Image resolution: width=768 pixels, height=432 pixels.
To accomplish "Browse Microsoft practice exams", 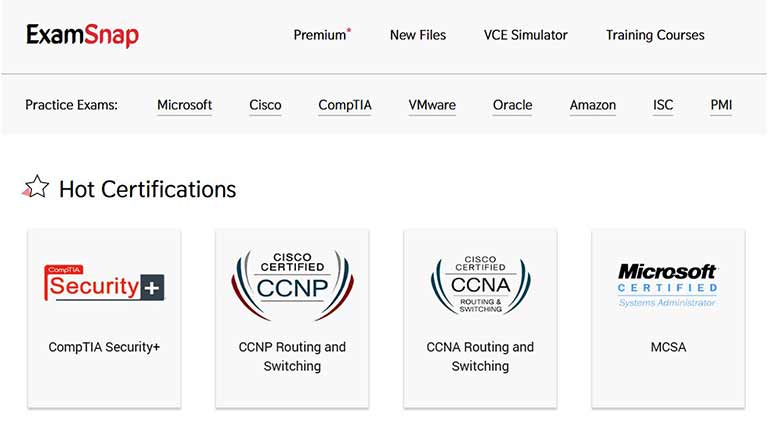I will (x=184, y=105).
